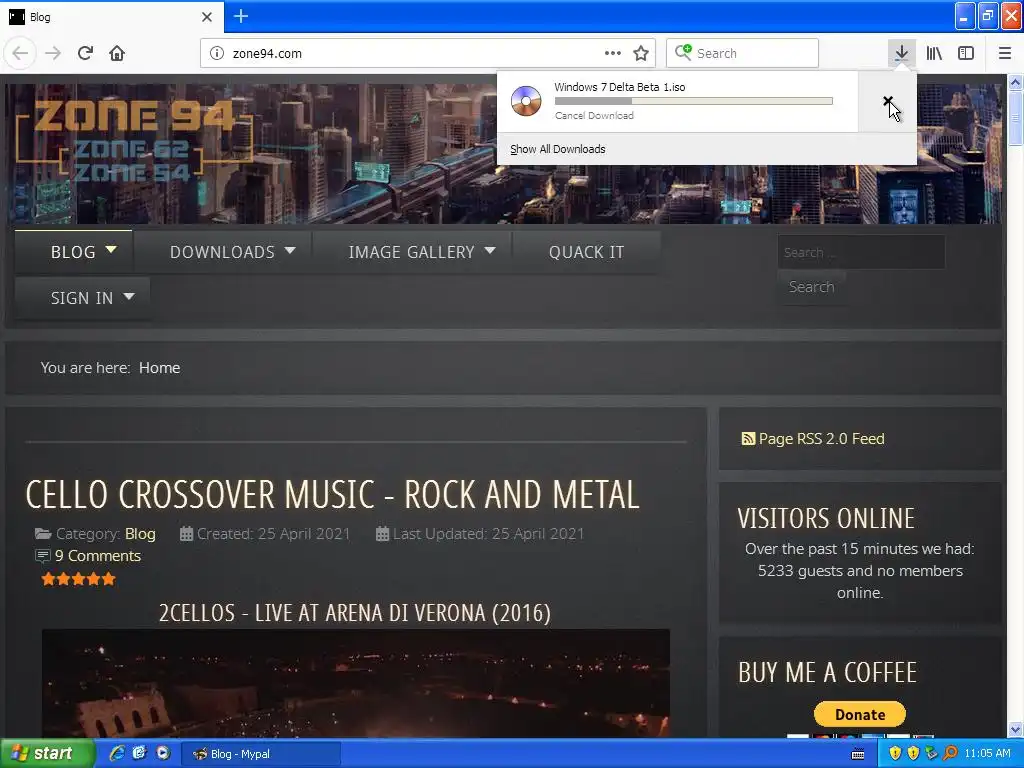Open the Windows Start menu

click(x=47, y=754)
